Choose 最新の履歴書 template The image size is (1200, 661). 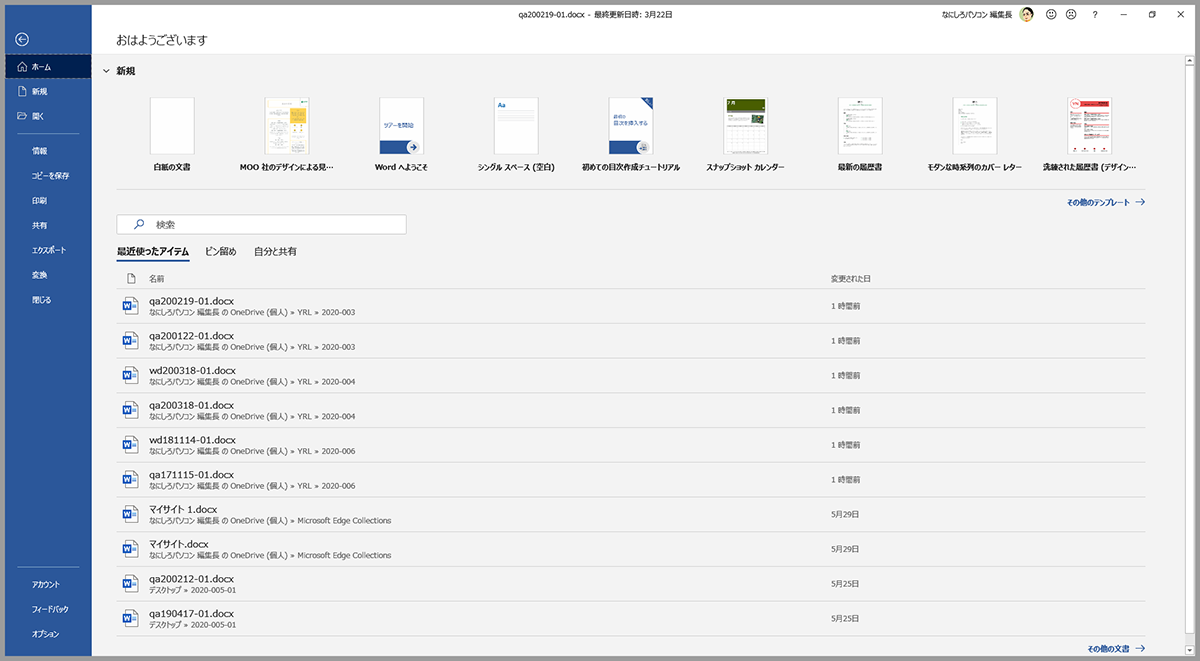tap(860, 135)
